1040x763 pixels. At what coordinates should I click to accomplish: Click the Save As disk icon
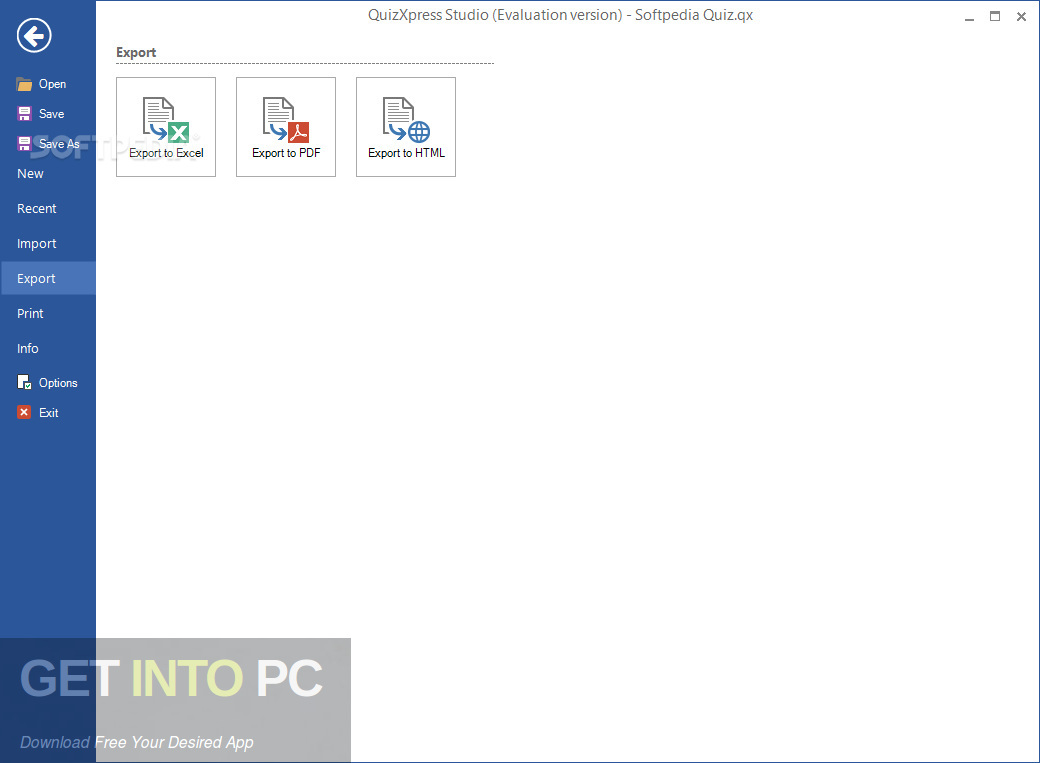click(x=25, y=143)
